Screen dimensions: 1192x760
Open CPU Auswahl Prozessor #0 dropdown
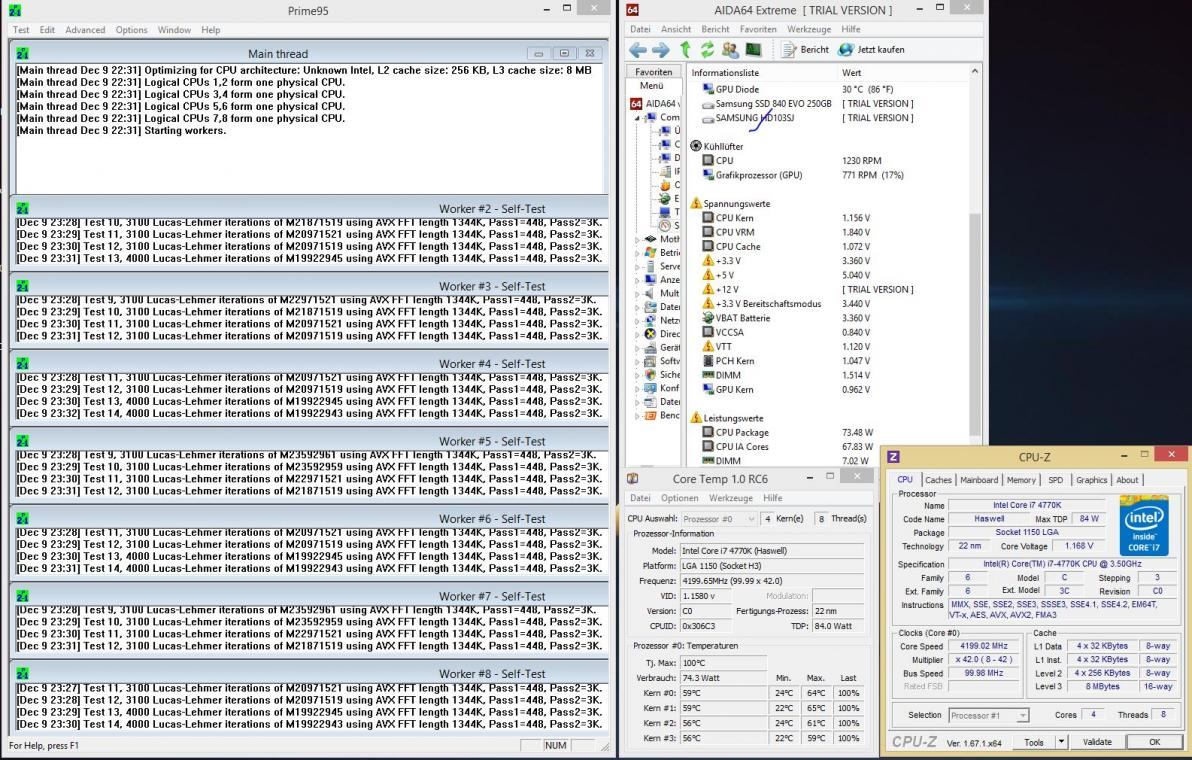(x=718, y=518)
